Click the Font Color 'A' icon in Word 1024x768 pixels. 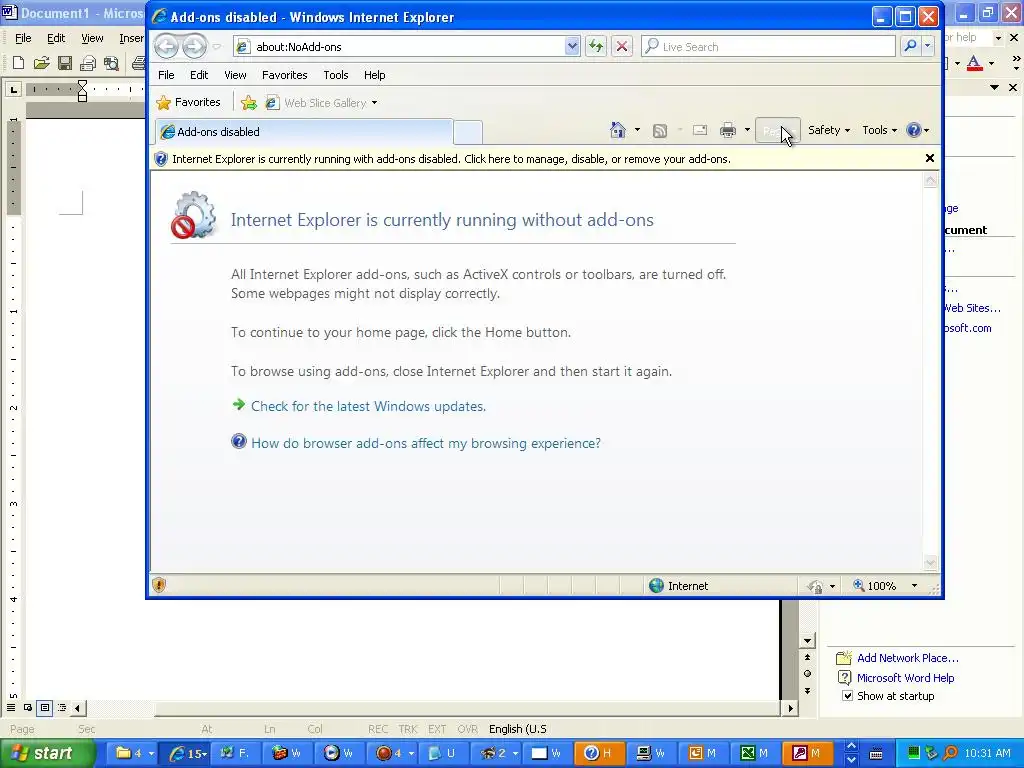coord(974,63)
